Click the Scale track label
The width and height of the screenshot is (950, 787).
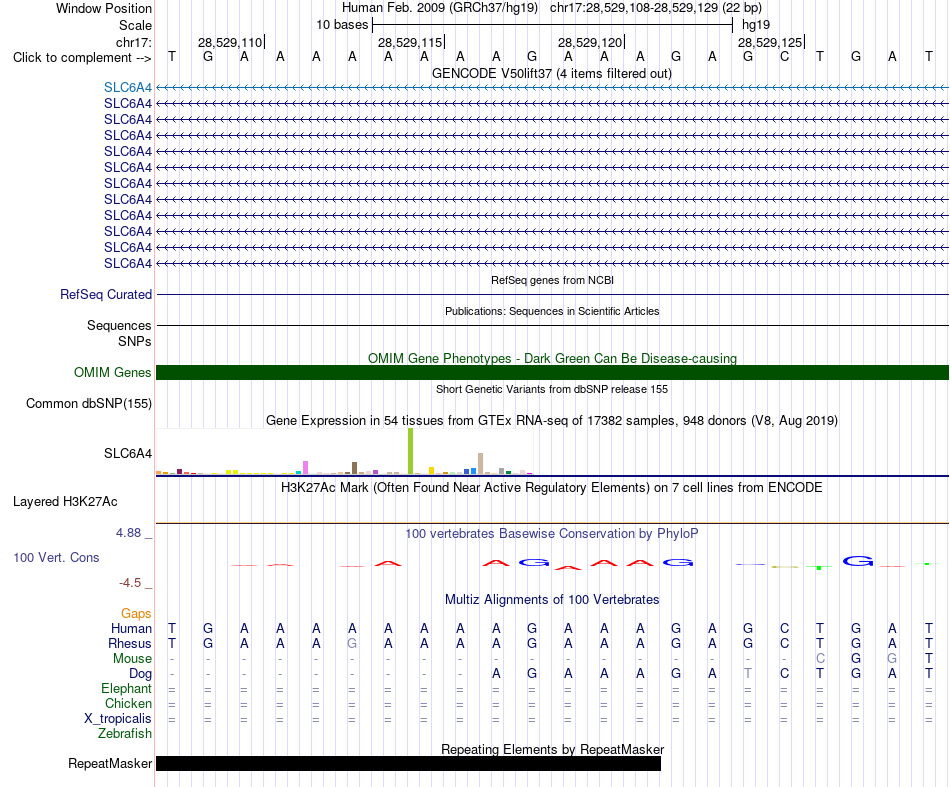coord(135,25)
